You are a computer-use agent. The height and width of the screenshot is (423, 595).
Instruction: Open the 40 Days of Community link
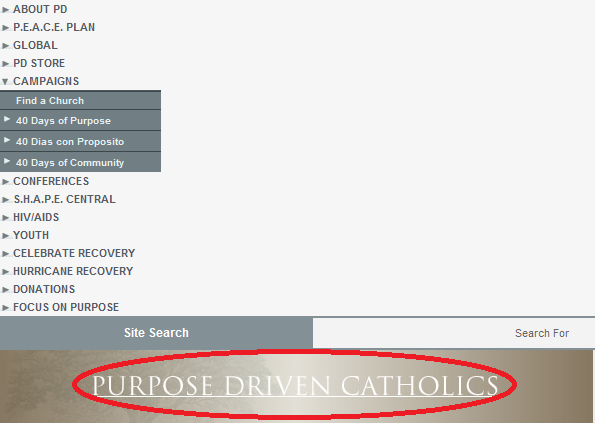pyautogui.click(x=70, y=162)
